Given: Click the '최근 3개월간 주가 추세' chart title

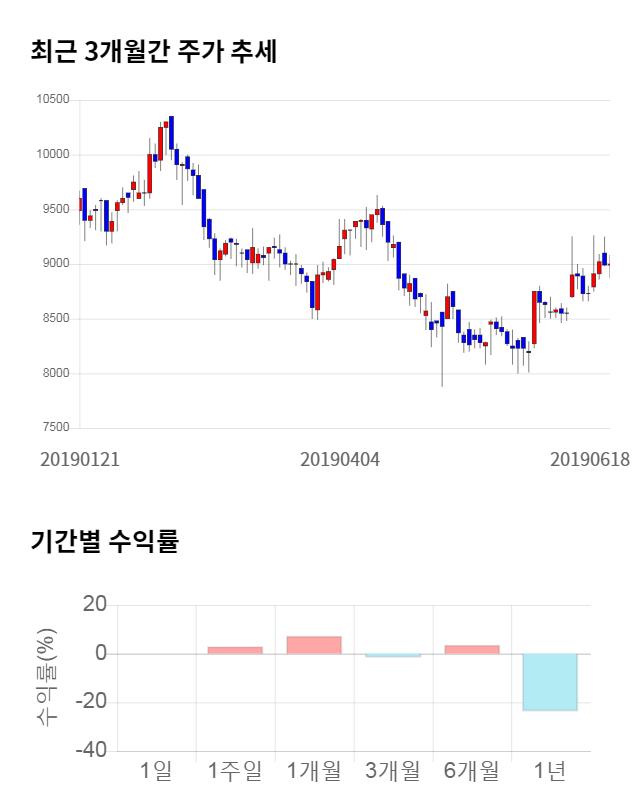Looking at the screenshot, I should tap(153, 53).
